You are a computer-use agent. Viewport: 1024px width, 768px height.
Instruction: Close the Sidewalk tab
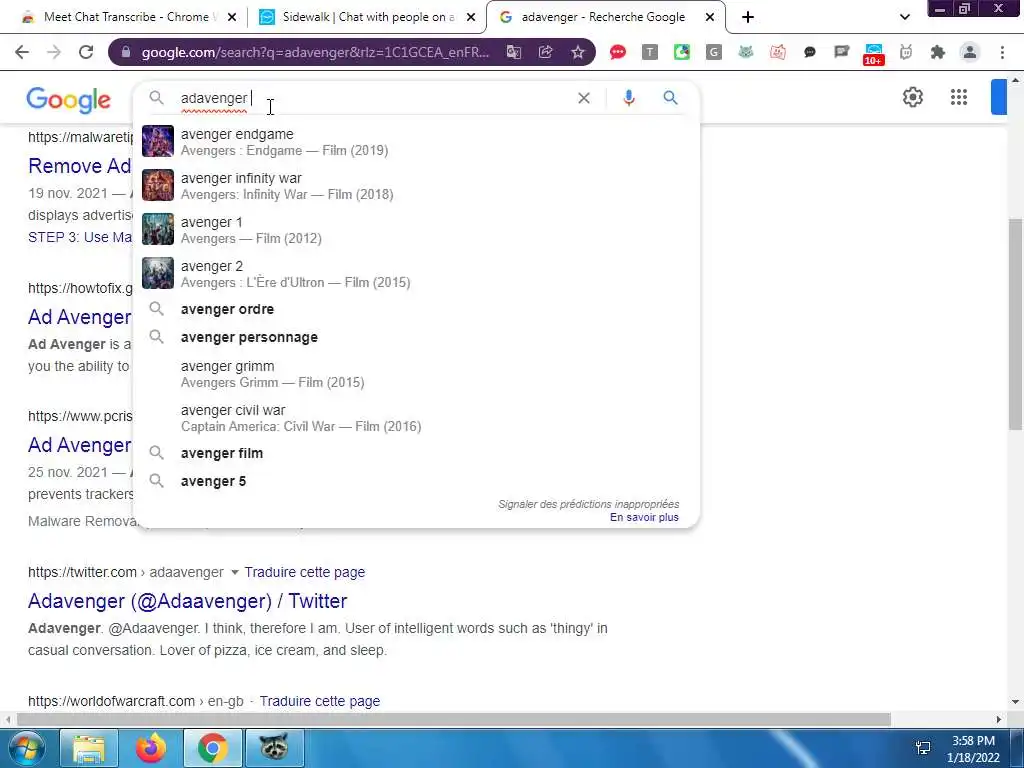[x=471, y=18]
